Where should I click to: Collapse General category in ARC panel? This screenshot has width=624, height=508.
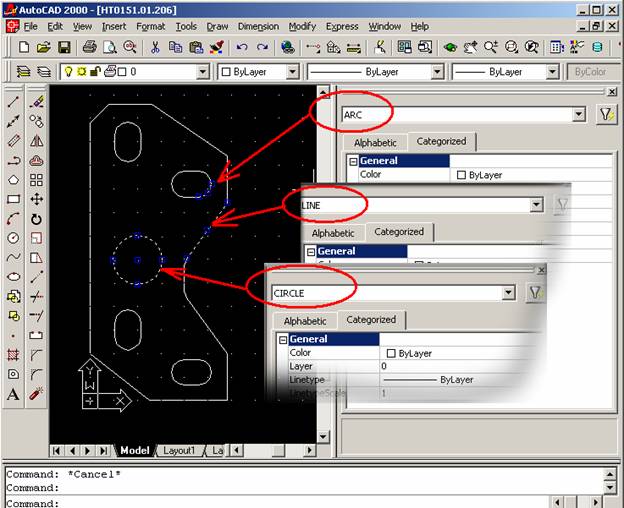coord(353,162)
